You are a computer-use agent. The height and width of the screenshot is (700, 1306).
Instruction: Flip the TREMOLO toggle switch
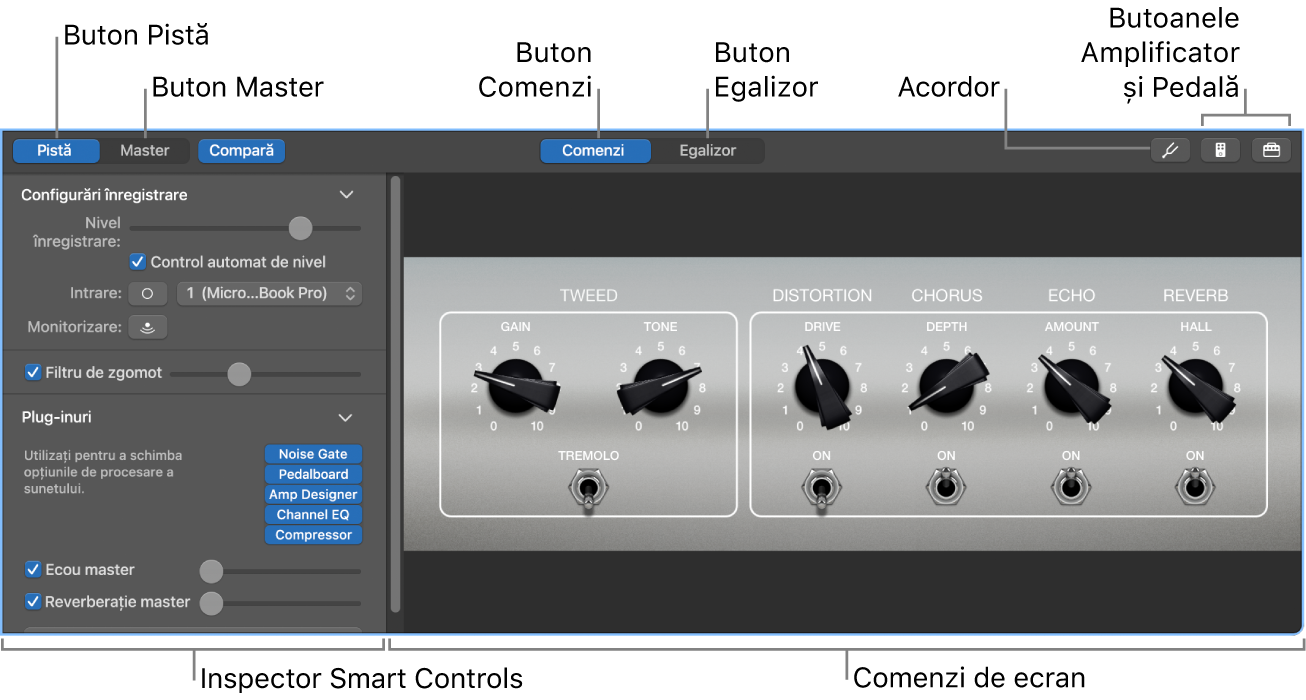coord(589,490)
